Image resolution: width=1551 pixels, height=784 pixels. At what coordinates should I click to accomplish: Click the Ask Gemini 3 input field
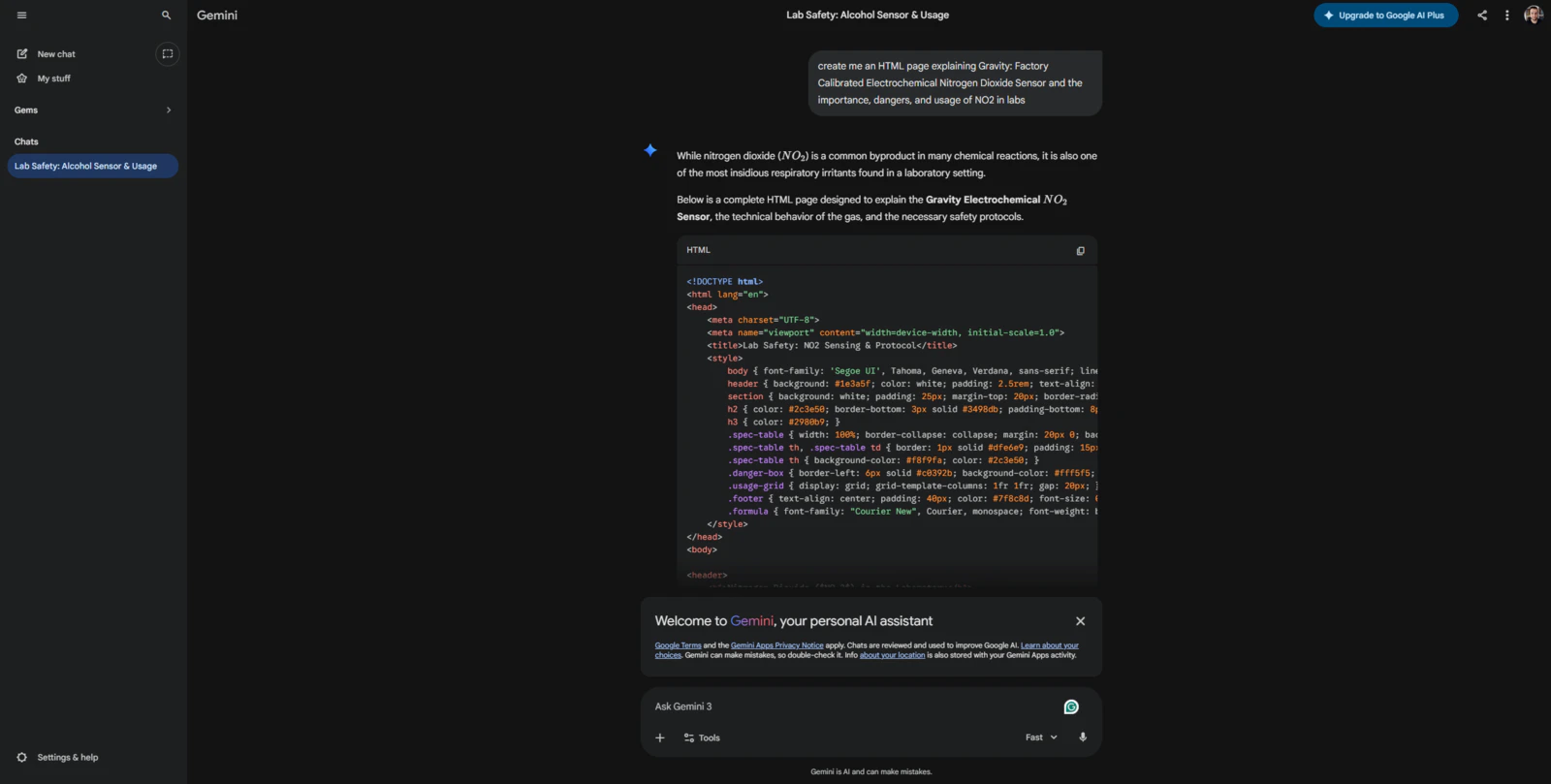853,707
